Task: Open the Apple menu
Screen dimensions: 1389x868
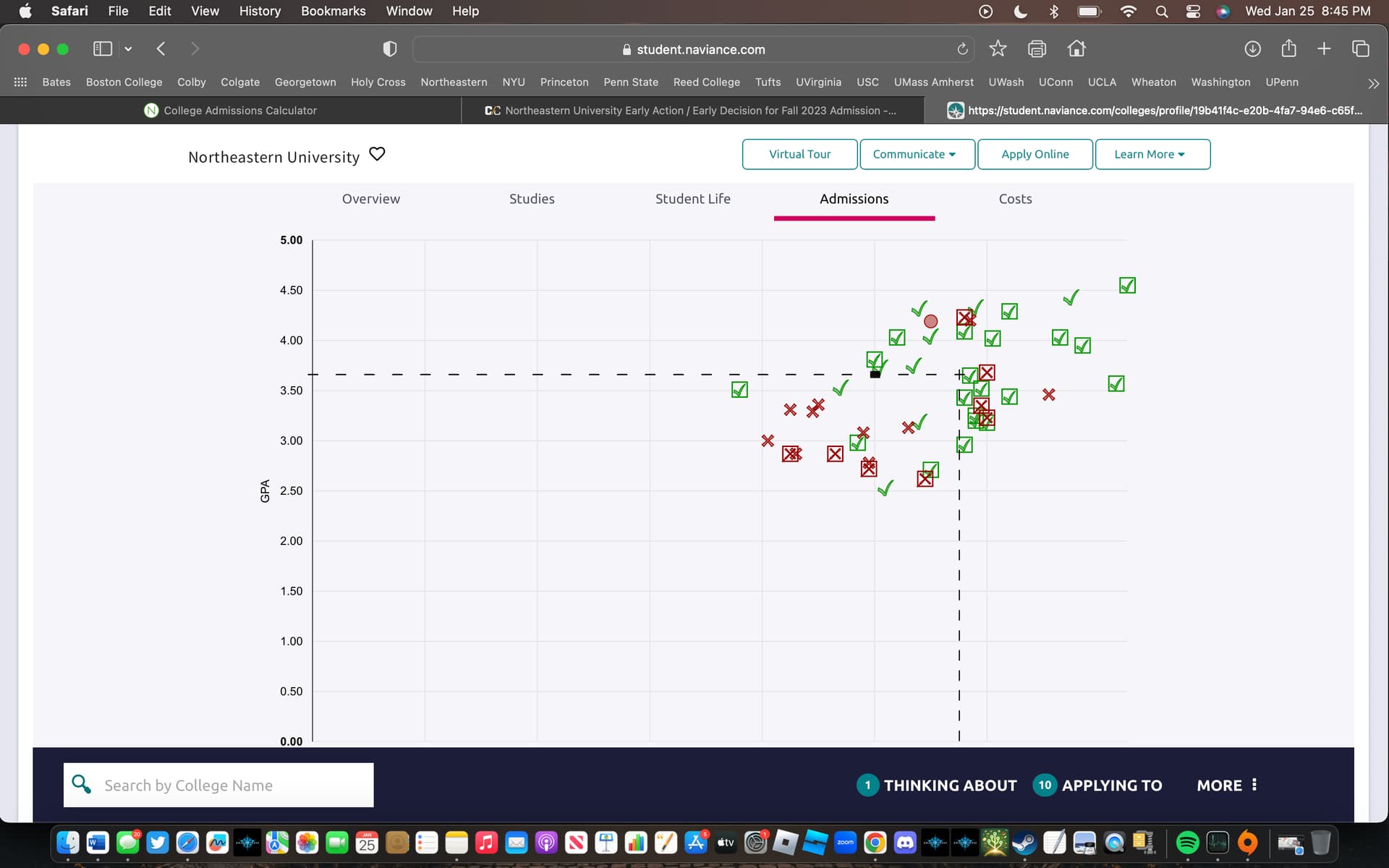Action: pyautogui.click(x=25, y=11)
